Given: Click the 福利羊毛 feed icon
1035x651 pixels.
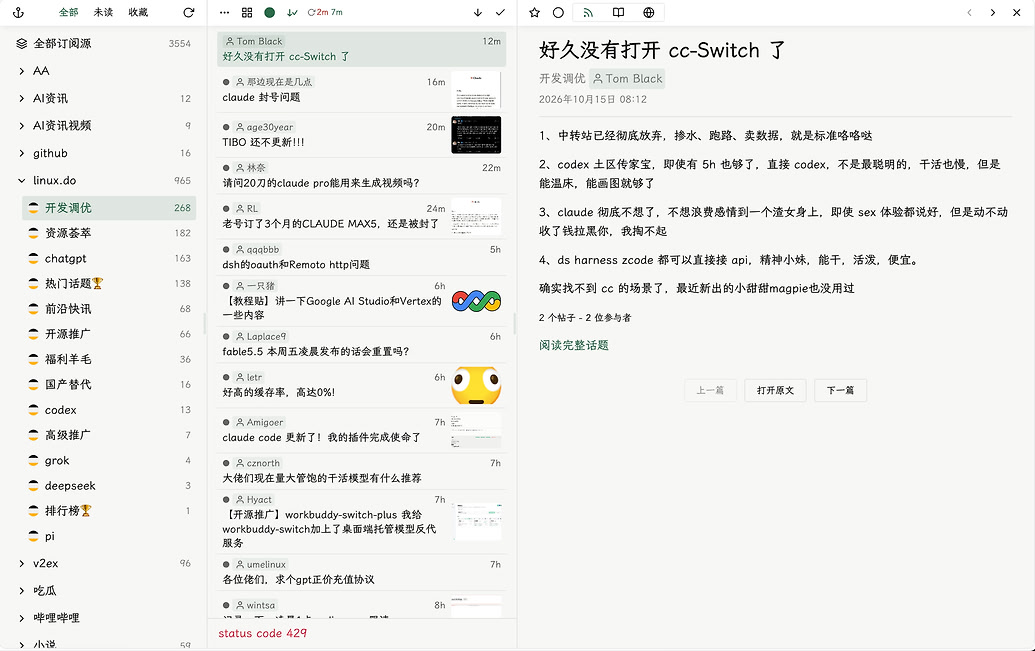Looking at the screenshot, I should pyautogui.click(x=33, y=359).
